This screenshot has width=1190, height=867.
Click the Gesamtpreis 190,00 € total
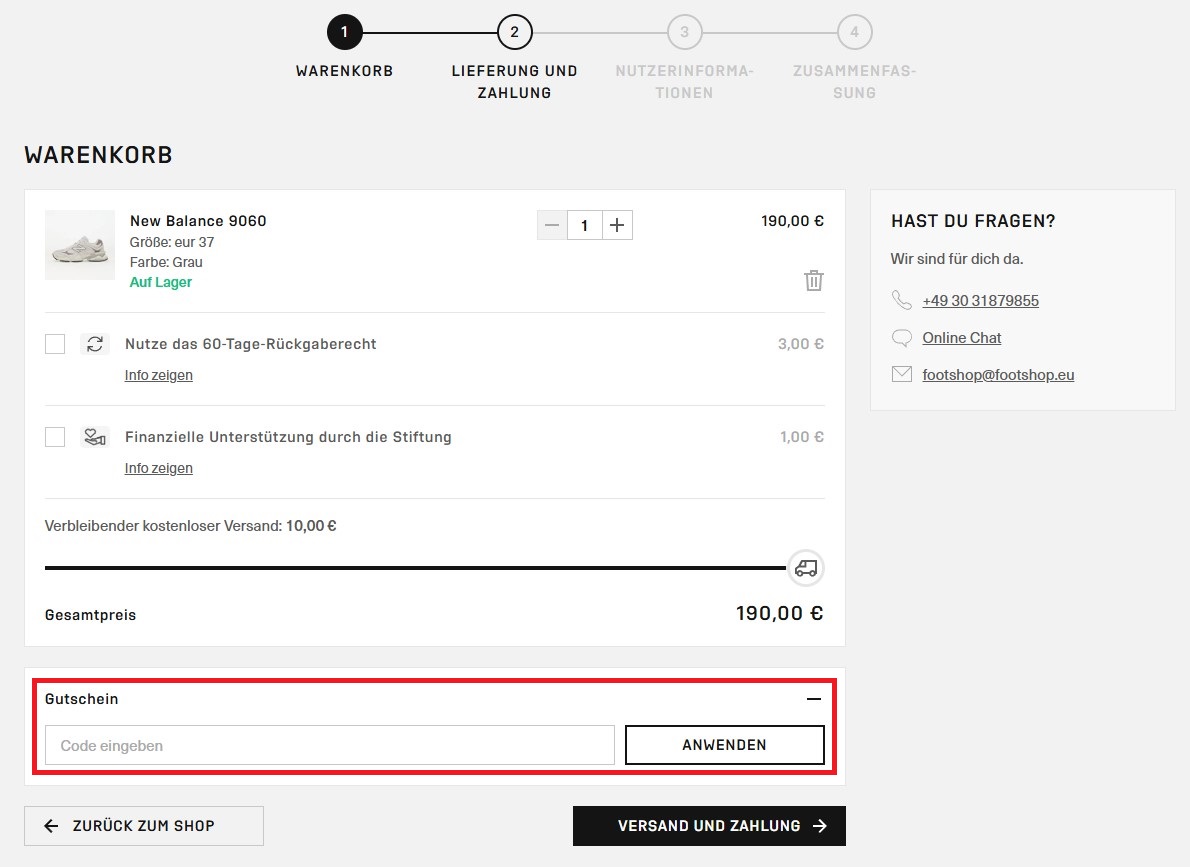[779, 613]
